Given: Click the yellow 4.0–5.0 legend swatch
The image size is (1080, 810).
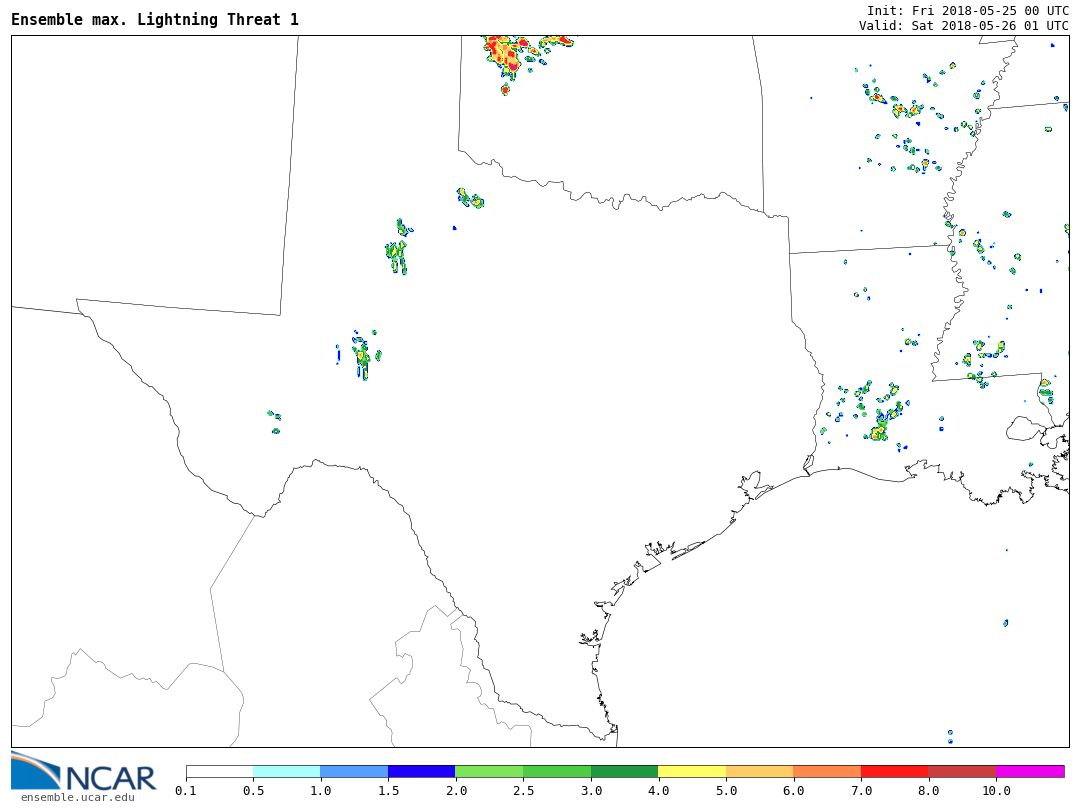Looking at the screenshot, I should click(692, 771).
